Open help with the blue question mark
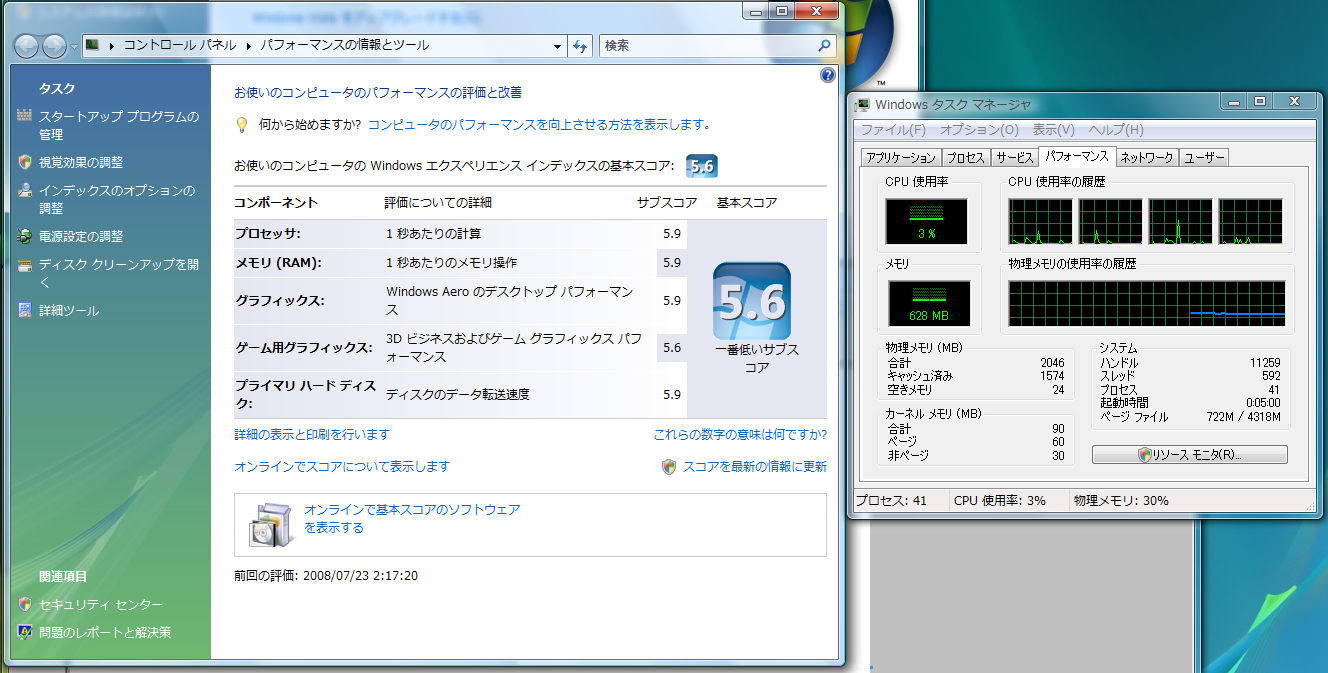 [x=828, y=75]
